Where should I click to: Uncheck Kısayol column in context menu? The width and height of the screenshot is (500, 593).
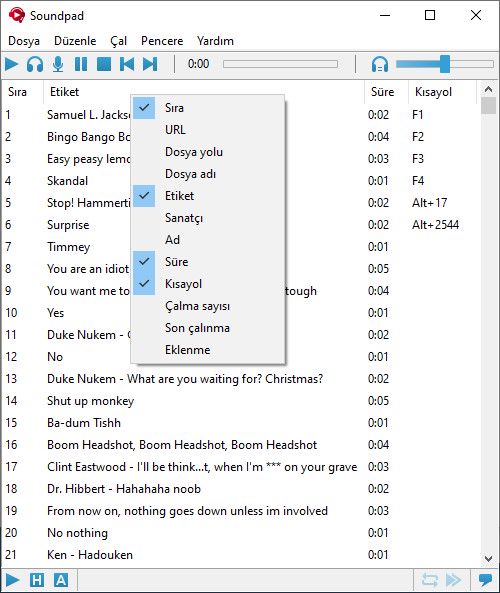[x=208, y=284]
